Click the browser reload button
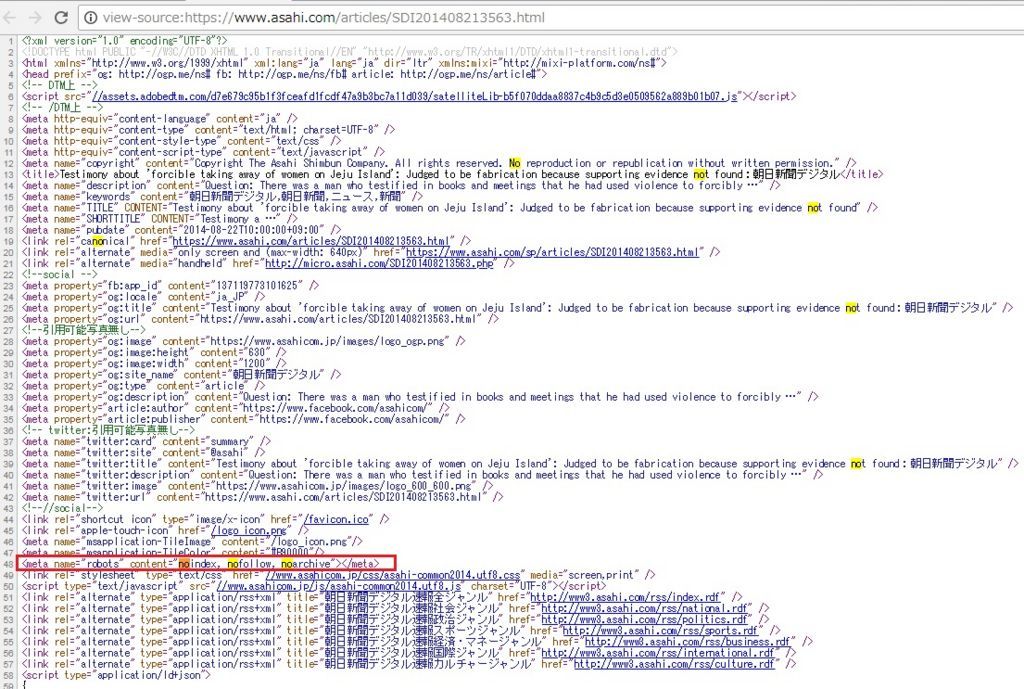The height and width of the screenshot is (689, 1024). coord(61,18)
